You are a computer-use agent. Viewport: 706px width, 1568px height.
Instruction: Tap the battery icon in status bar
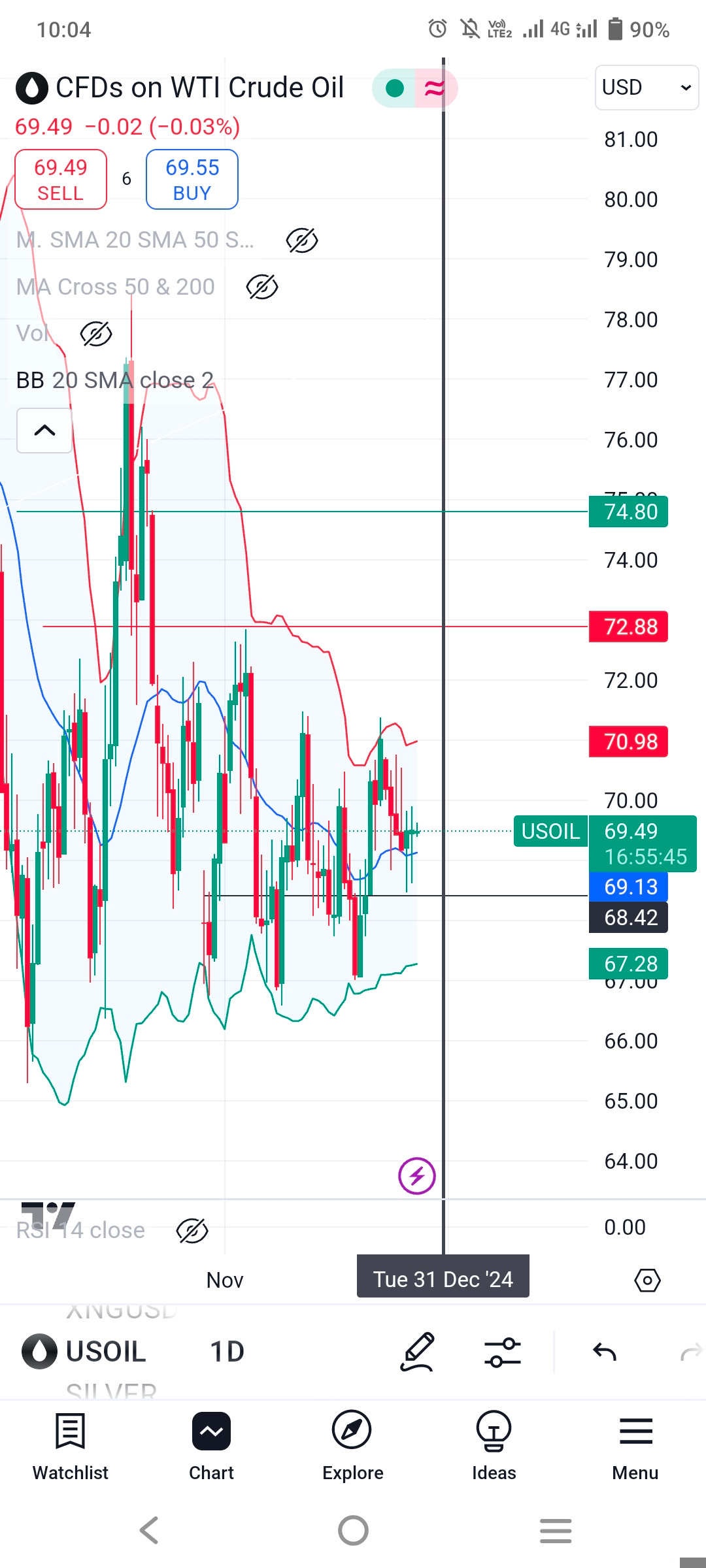click(615, 29)
